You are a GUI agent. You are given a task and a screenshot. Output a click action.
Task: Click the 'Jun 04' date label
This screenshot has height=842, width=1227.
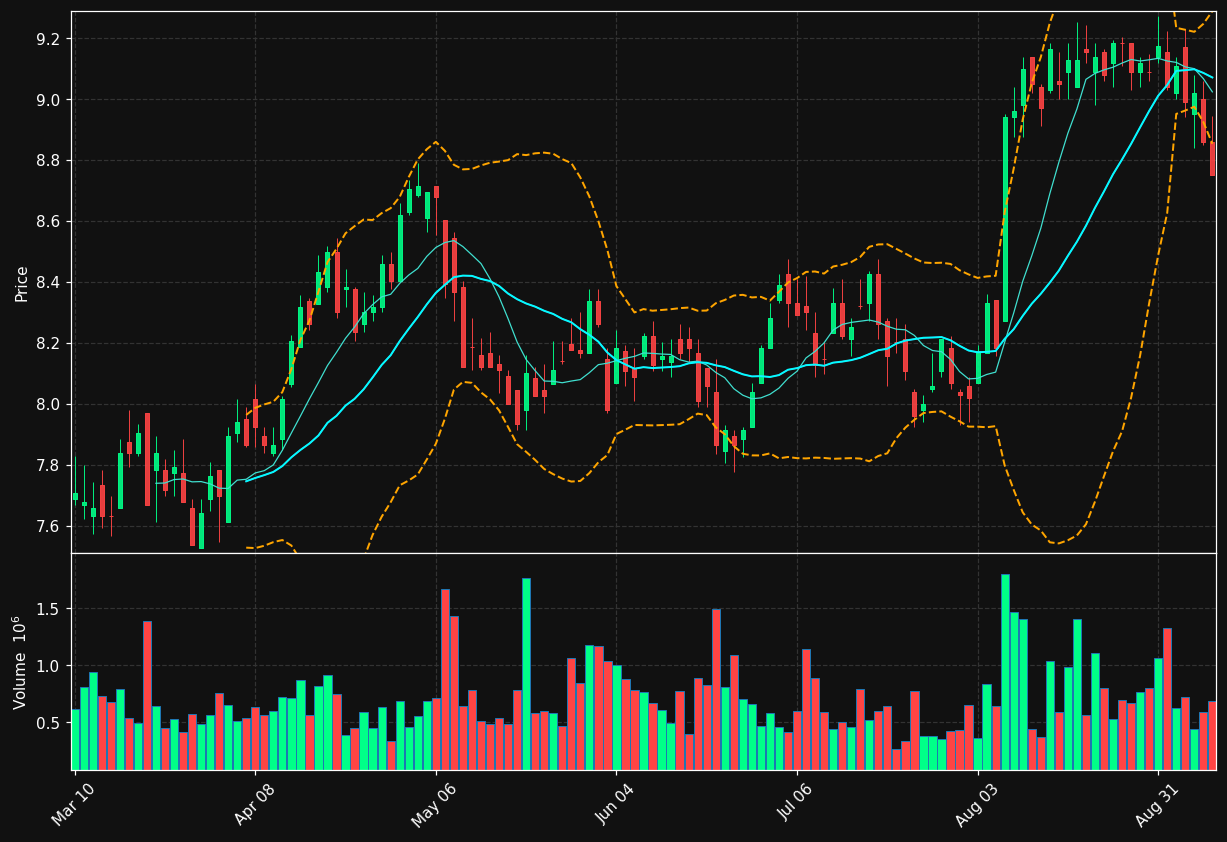tap(614, 804)
